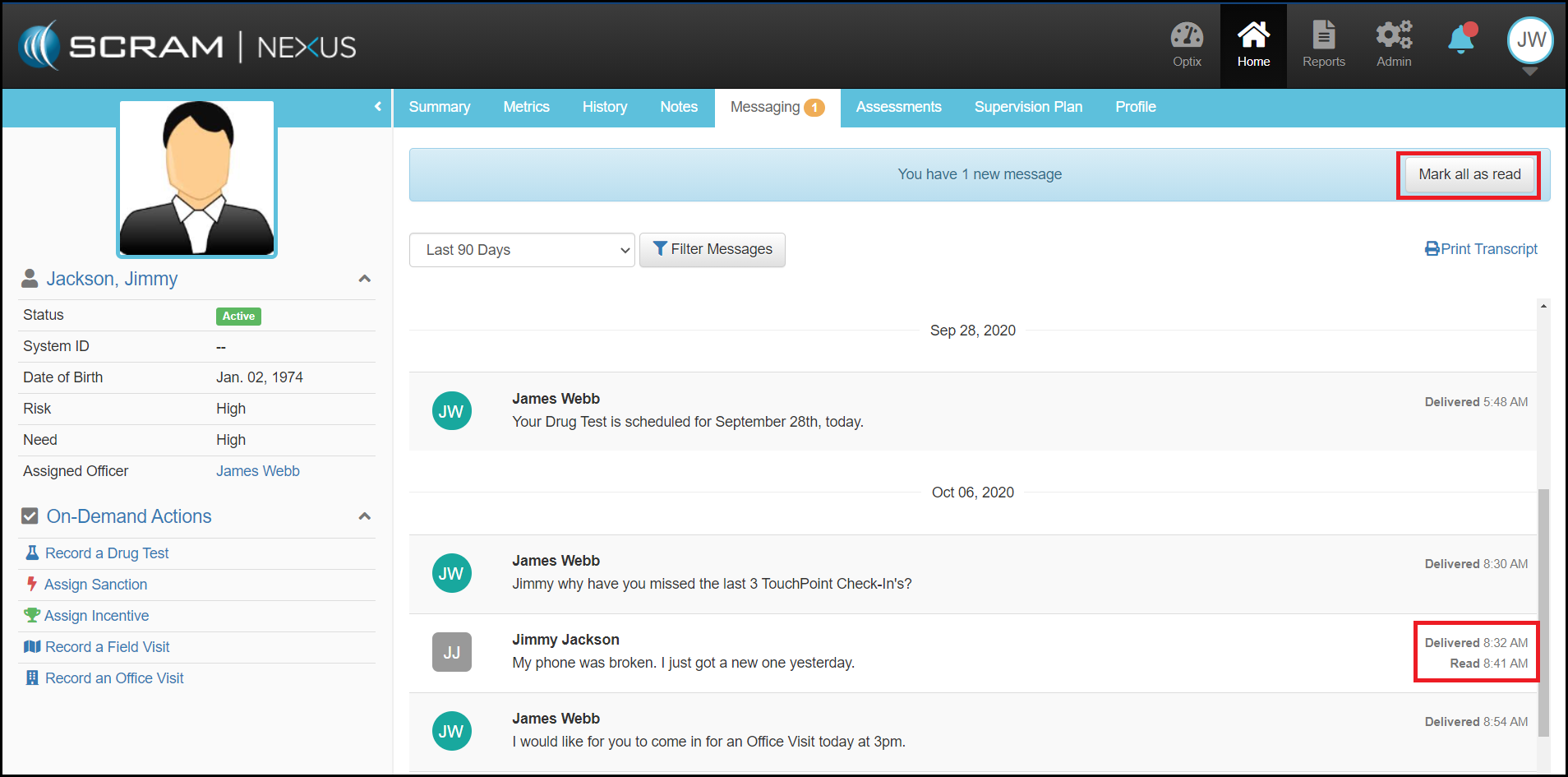Click the printer icon for Print Transcript
This screenshot has width=1568, height=777.
click(1432, 249)
